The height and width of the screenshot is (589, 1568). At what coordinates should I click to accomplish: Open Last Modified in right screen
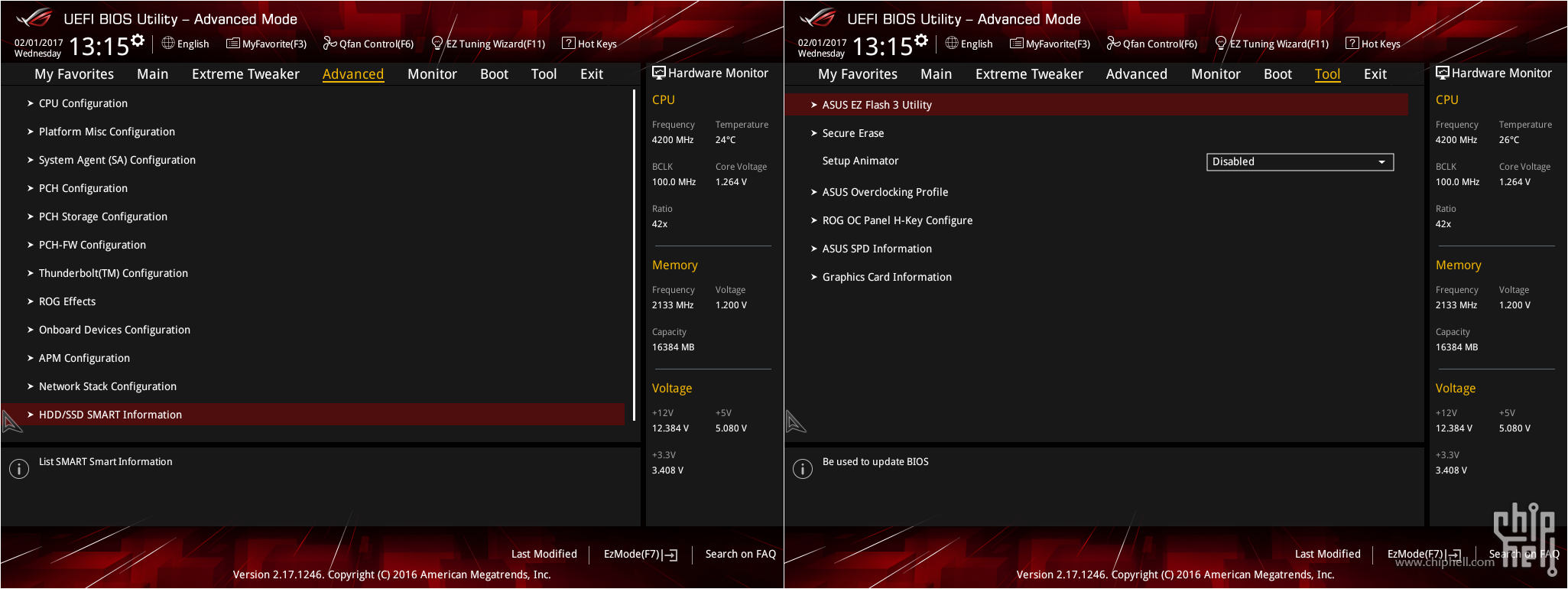point(1328,554)
